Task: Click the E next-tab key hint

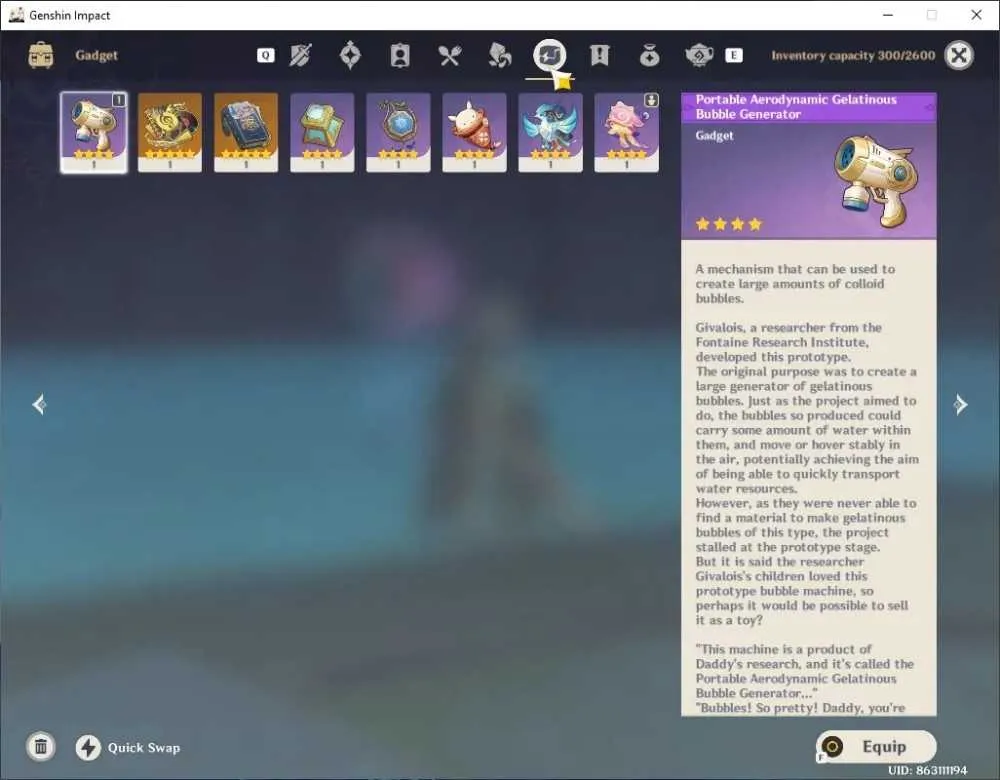Action: click(734, 55)
